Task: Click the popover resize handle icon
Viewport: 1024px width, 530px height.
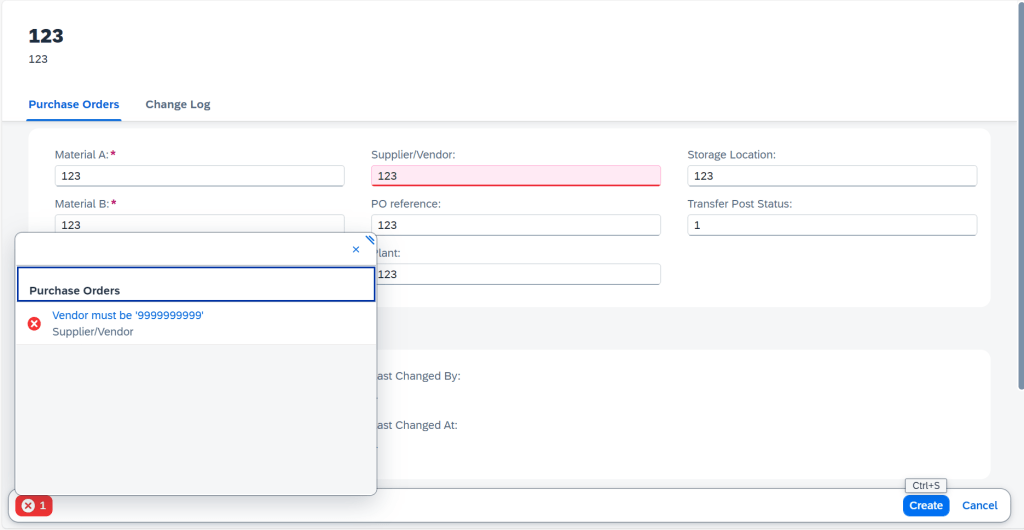Action: coord(369,240)
